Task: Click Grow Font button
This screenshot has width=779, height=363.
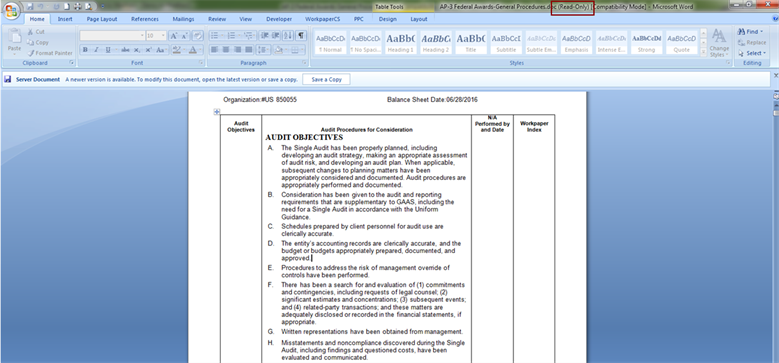Action: click(174, 36)
